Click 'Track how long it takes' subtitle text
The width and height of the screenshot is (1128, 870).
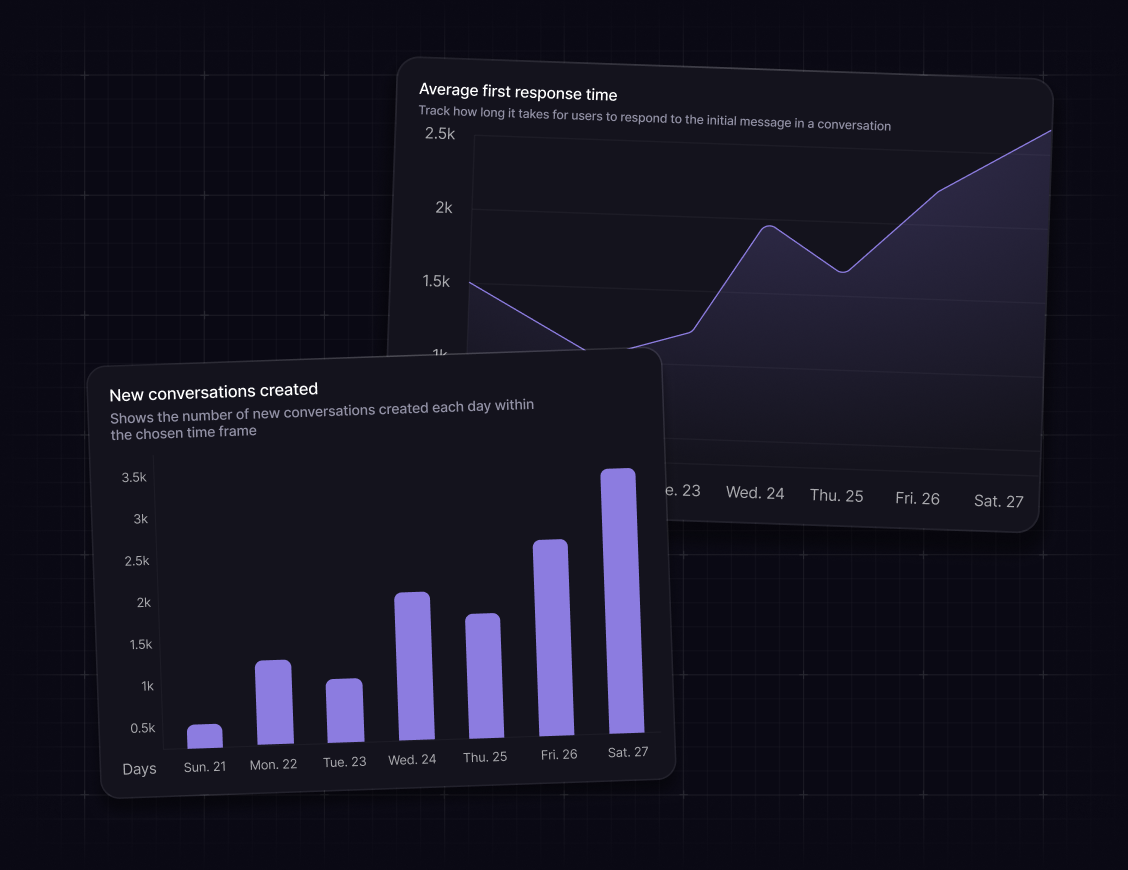click(655, 118)
